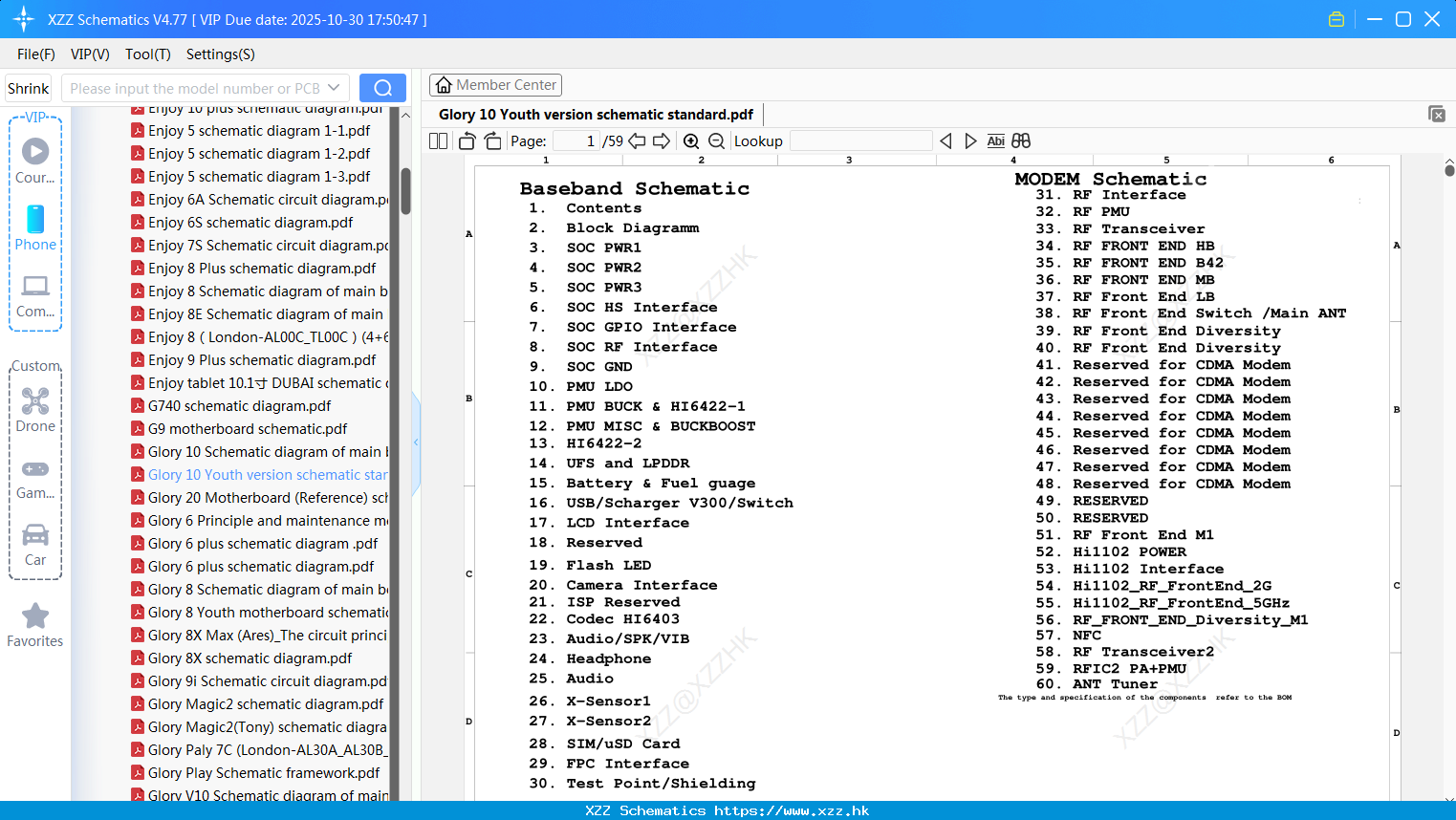The width and height of the screenshot is (1456, 820).
Task: Select the Drone category icon
Action: tap(35, 409)
